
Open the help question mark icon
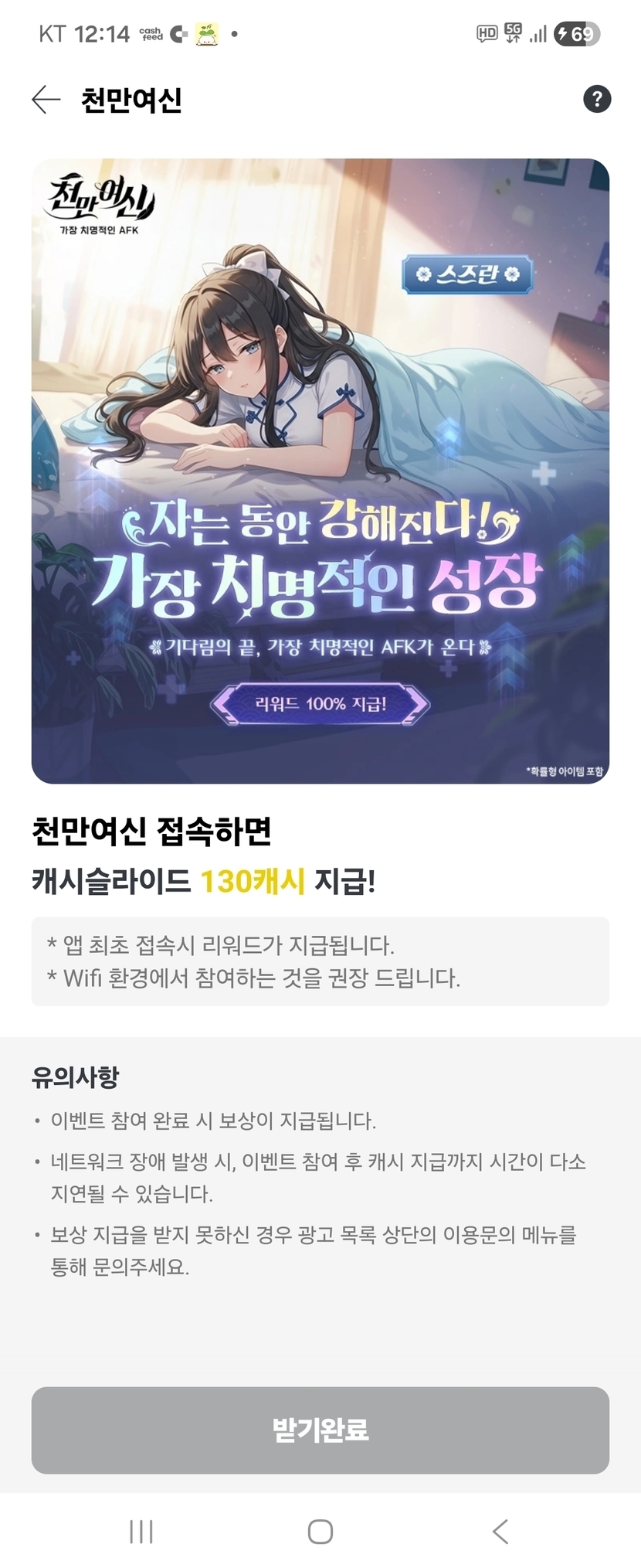coord(596,99)
